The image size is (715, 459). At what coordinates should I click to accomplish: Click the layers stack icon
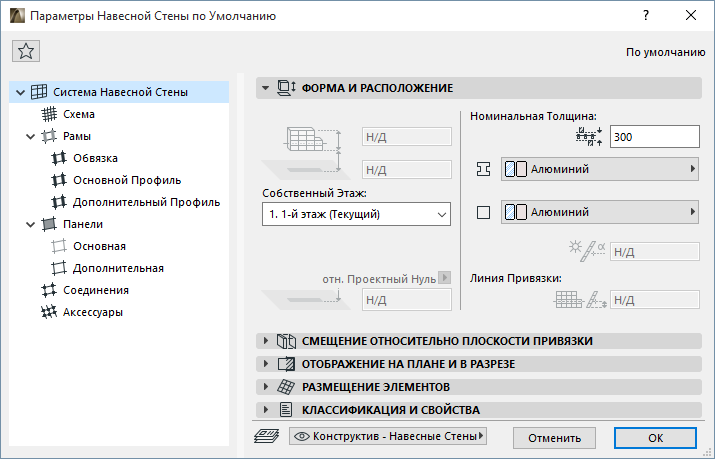tap(266, 436)
